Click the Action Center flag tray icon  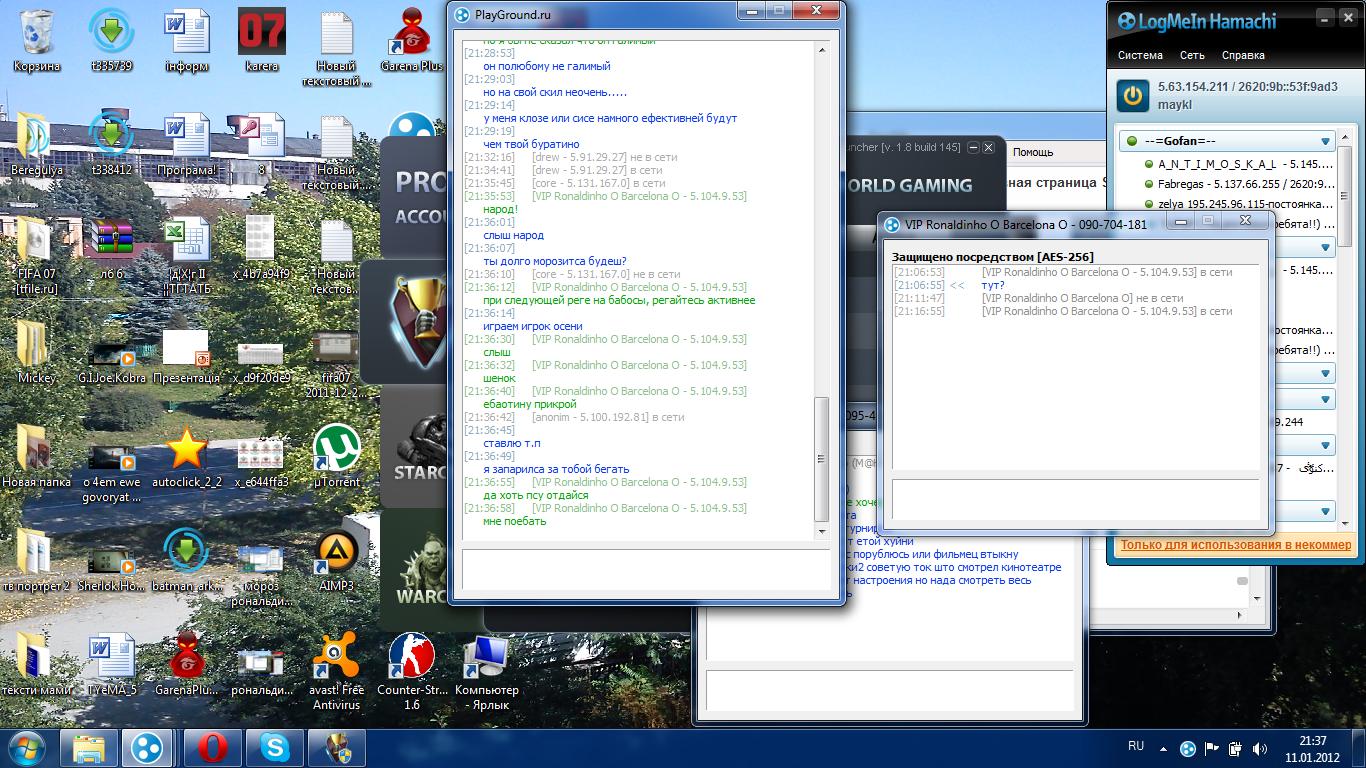point(1211,748)
